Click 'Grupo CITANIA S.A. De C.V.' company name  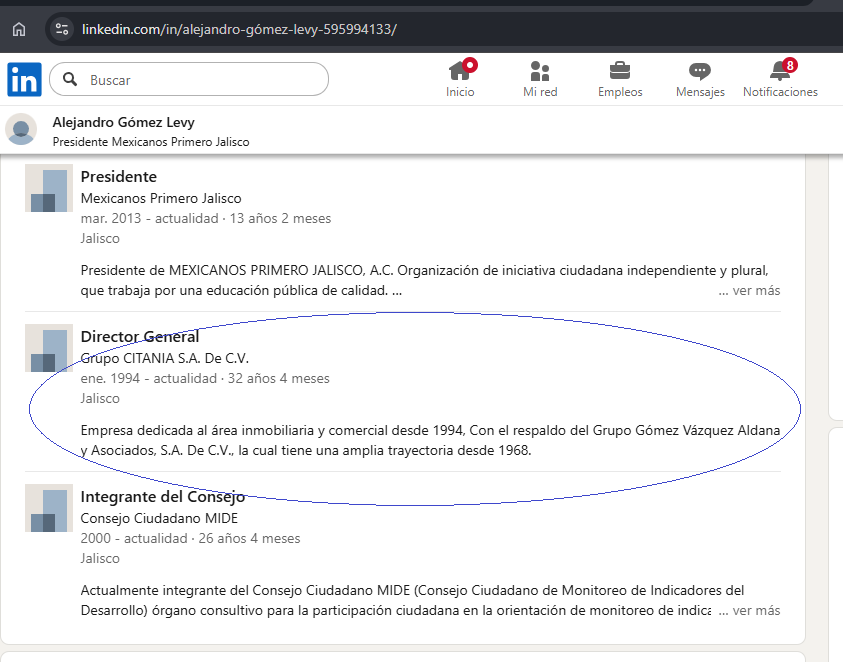pyautogui.click(x=165, y=358)
